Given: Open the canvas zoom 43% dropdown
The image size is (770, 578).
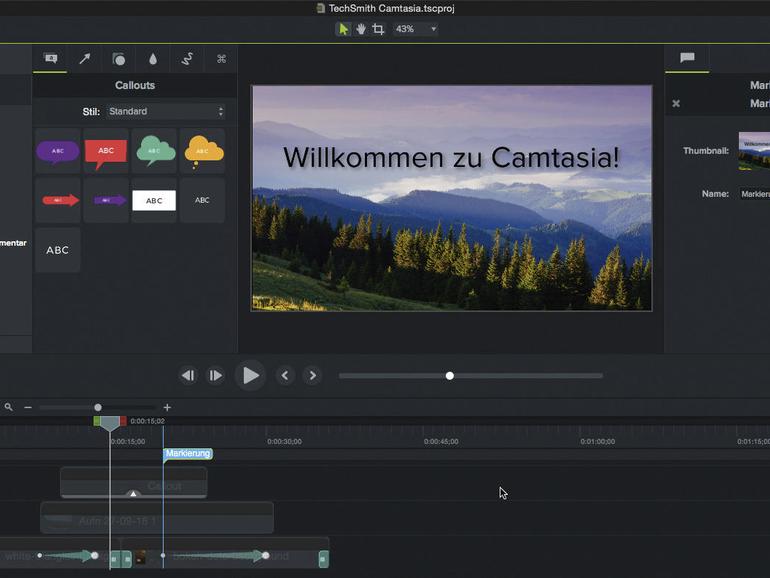Looking at the screenshot, I should (x=415, y=29).
